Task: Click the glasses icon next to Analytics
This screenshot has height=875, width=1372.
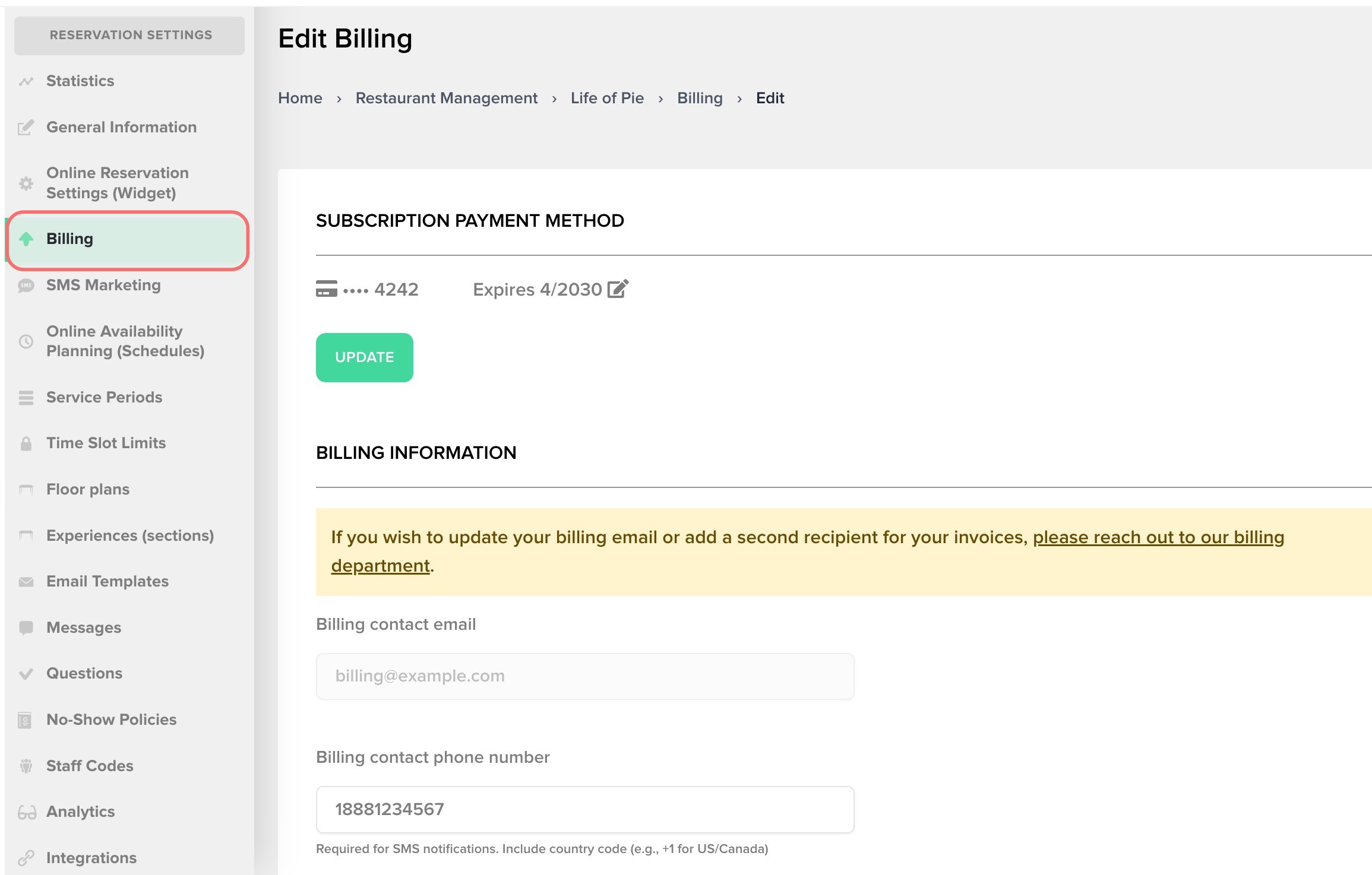Action: [27, 812]
